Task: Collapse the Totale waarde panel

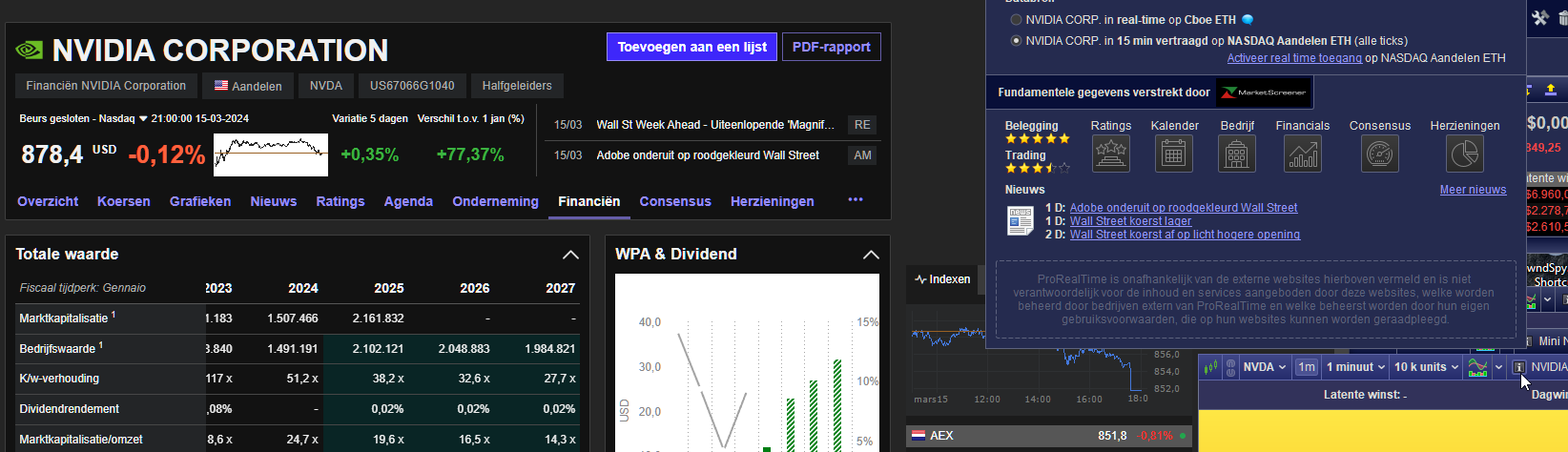Action: (x=570, y=255)
